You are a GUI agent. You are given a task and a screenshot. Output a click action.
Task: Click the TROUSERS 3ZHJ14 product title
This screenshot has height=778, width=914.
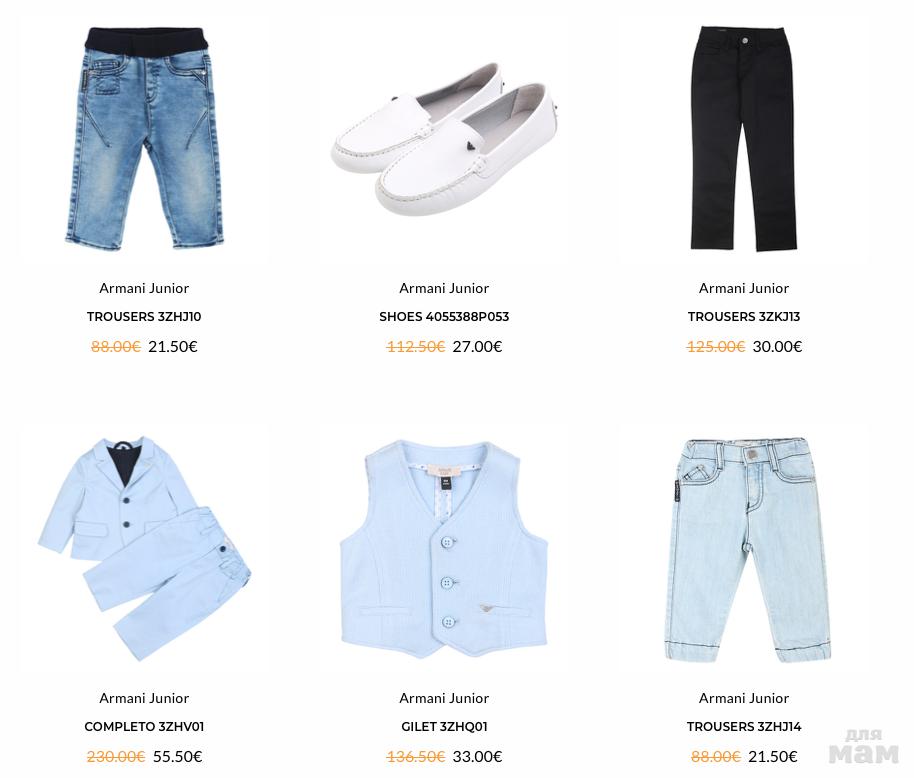coord(744,727)
